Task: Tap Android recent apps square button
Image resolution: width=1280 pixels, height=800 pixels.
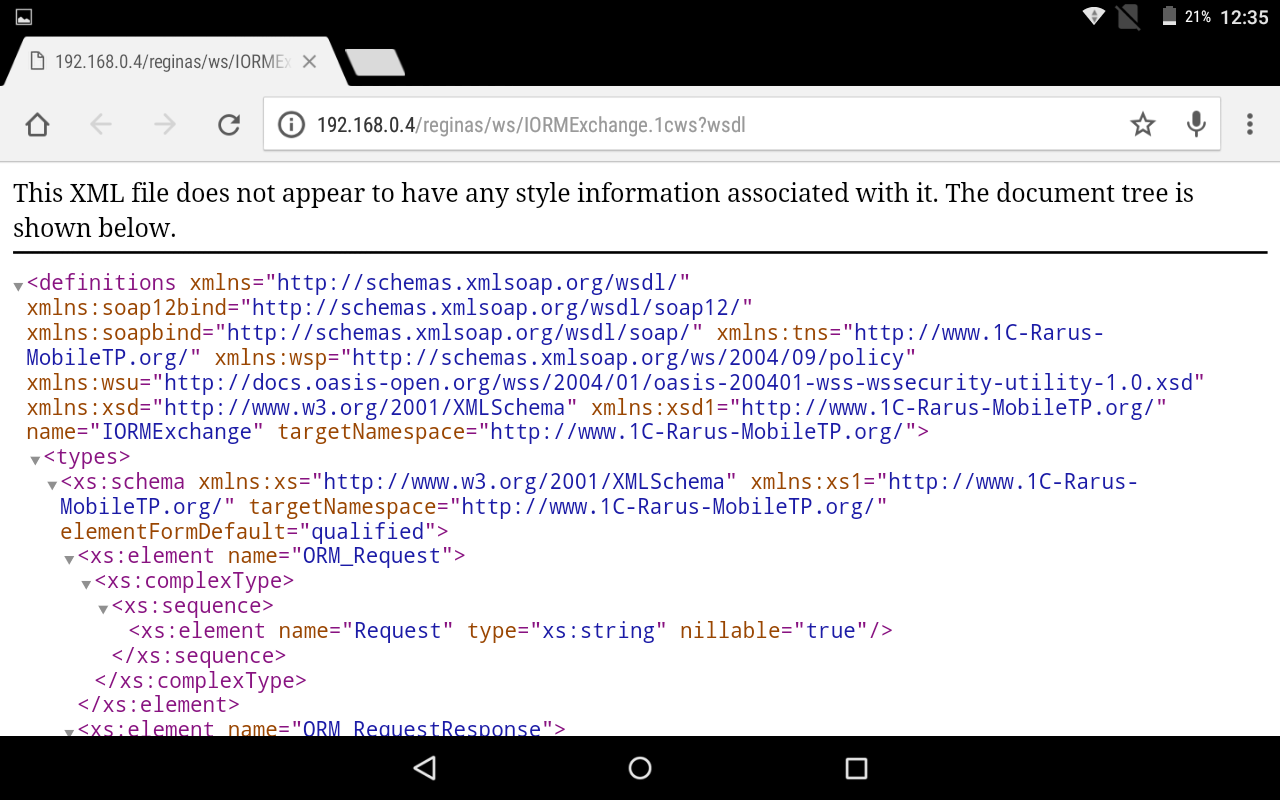Action: click(856, 768)
